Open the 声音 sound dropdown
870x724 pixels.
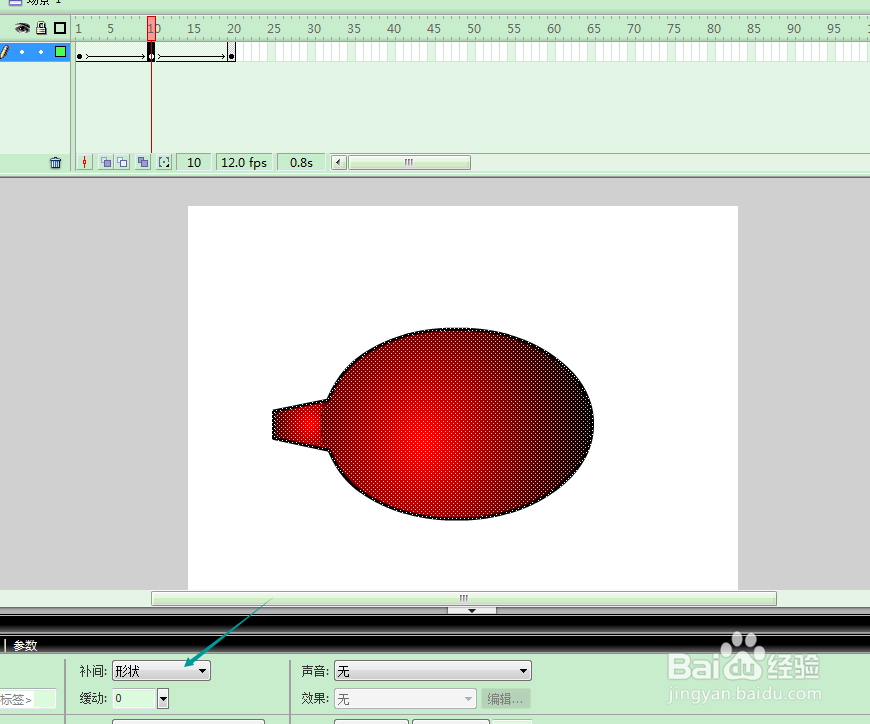433,671
